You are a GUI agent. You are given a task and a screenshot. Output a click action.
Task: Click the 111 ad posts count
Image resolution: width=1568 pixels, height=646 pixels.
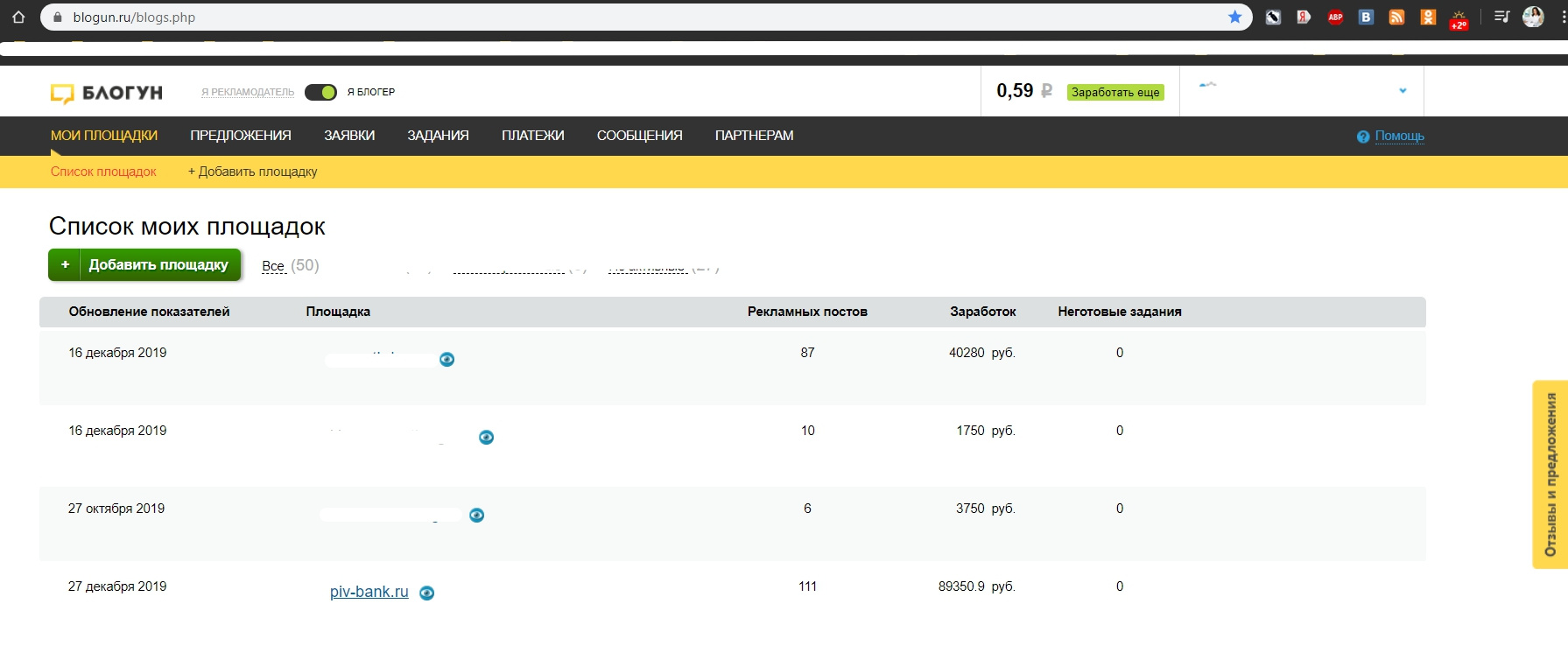click(x=807, y=586)
